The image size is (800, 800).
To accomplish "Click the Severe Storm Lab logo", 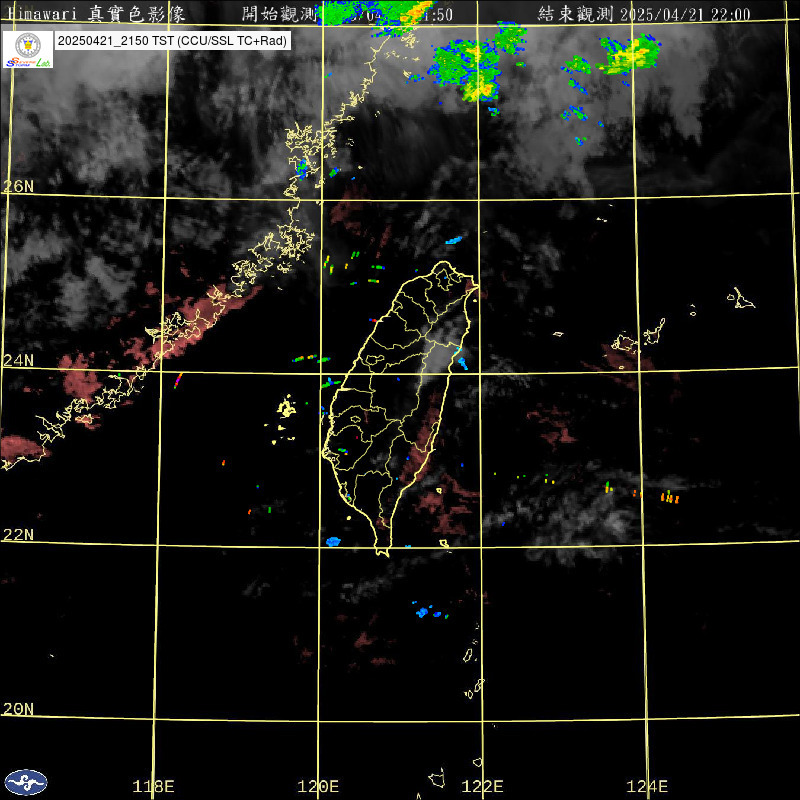I will click(x=28, y=49).
